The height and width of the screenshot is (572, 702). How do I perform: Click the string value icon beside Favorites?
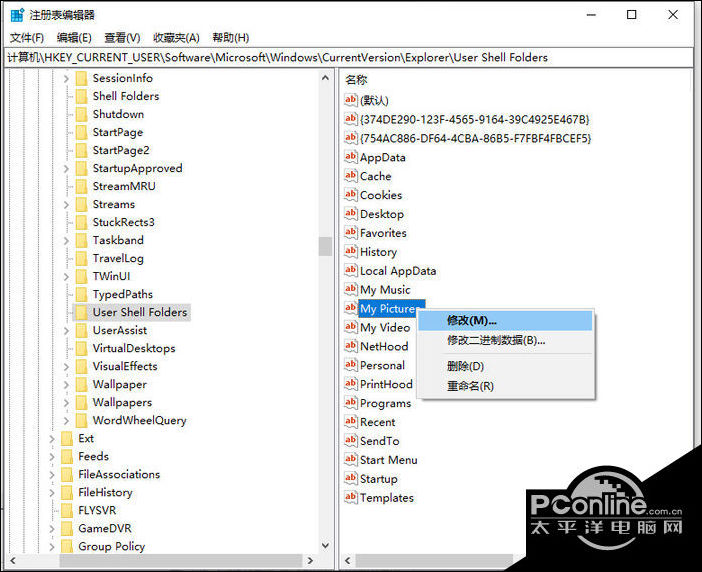351,233
